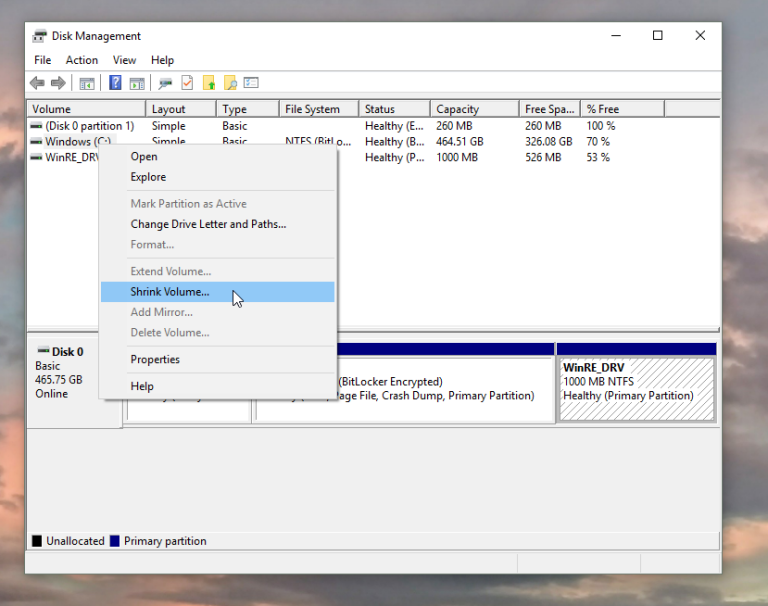
Task: Click the disk rescan/connect toolbar icon
Action: (x=165, y=84)
